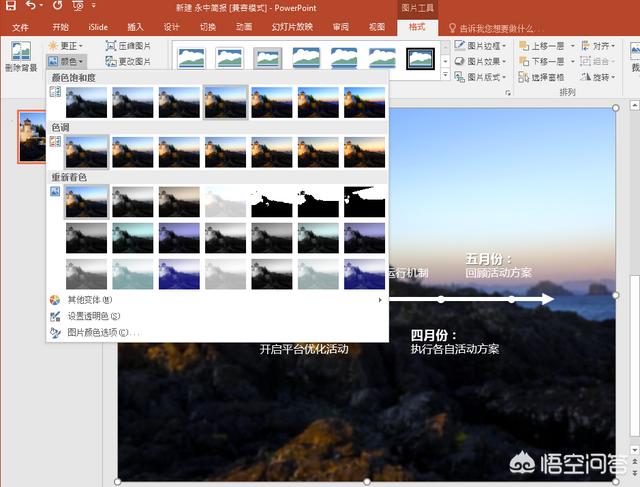The width and height of the screenshot is (640, 487).
Task: Open the Picture Effects (图片效果) dropdown
Action: [x=483, y=62]
